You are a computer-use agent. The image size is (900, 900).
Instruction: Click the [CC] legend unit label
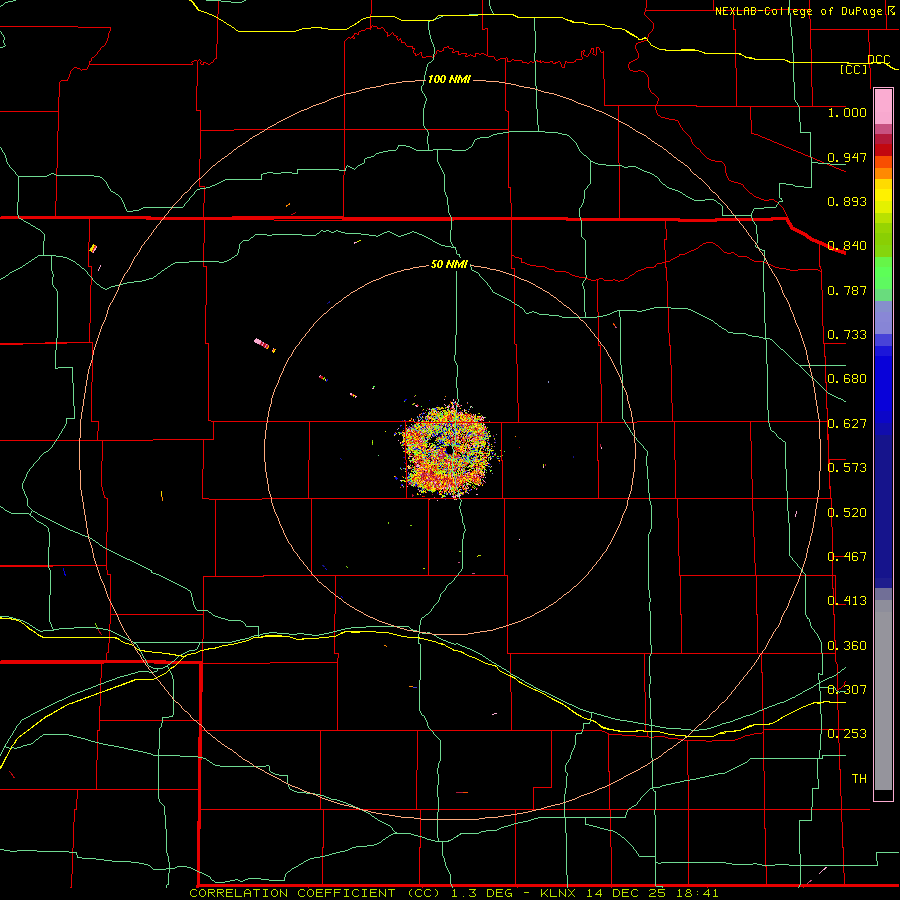[854, 70]
